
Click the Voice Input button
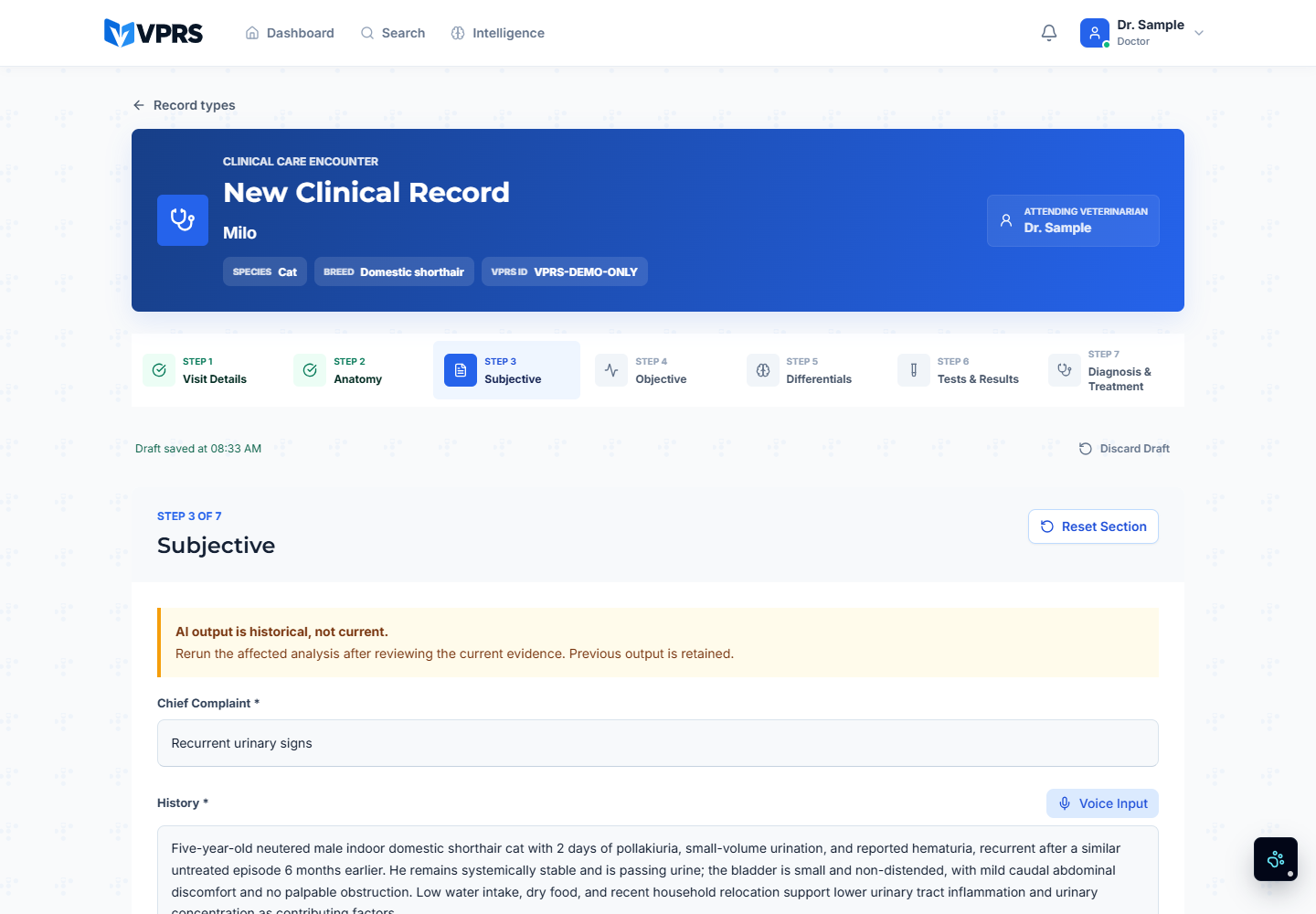(x=1102, y=803)
